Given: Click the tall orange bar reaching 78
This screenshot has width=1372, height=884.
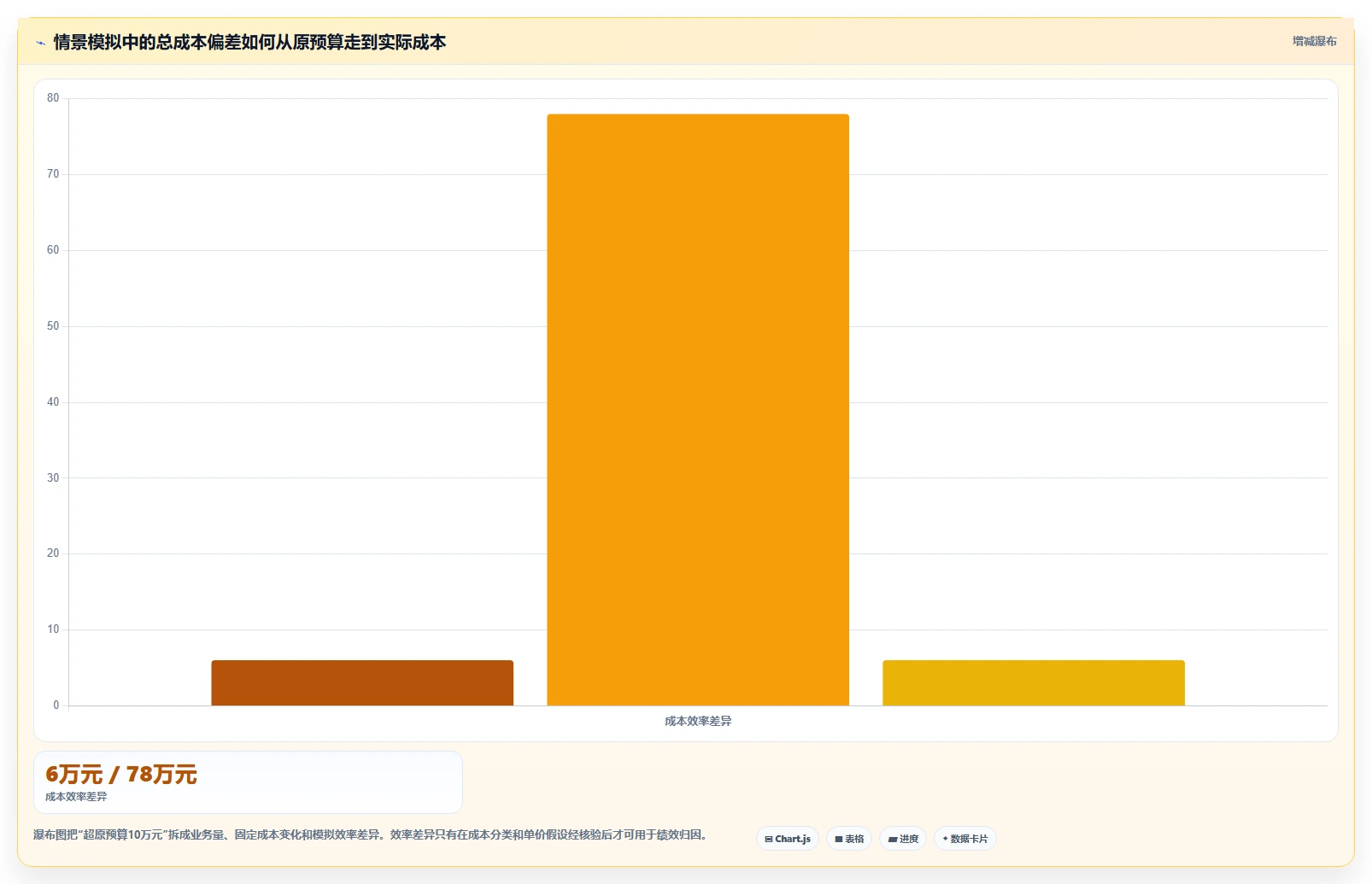Looking at the screenshot, I should [x=698, y=410].
